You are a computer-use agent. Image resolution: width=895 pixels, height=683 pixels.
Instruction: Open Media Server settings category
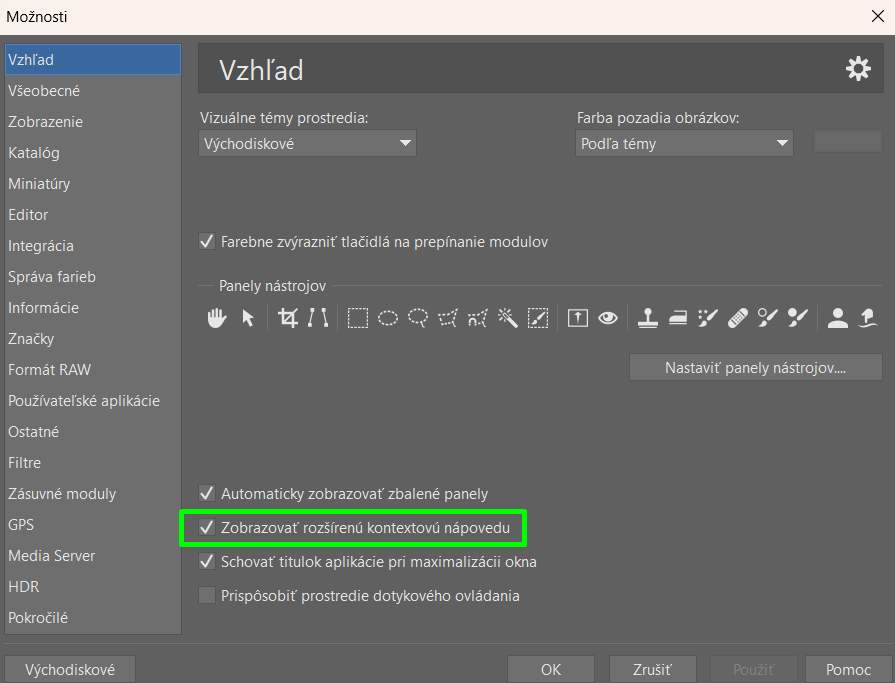tap(92, 556)
